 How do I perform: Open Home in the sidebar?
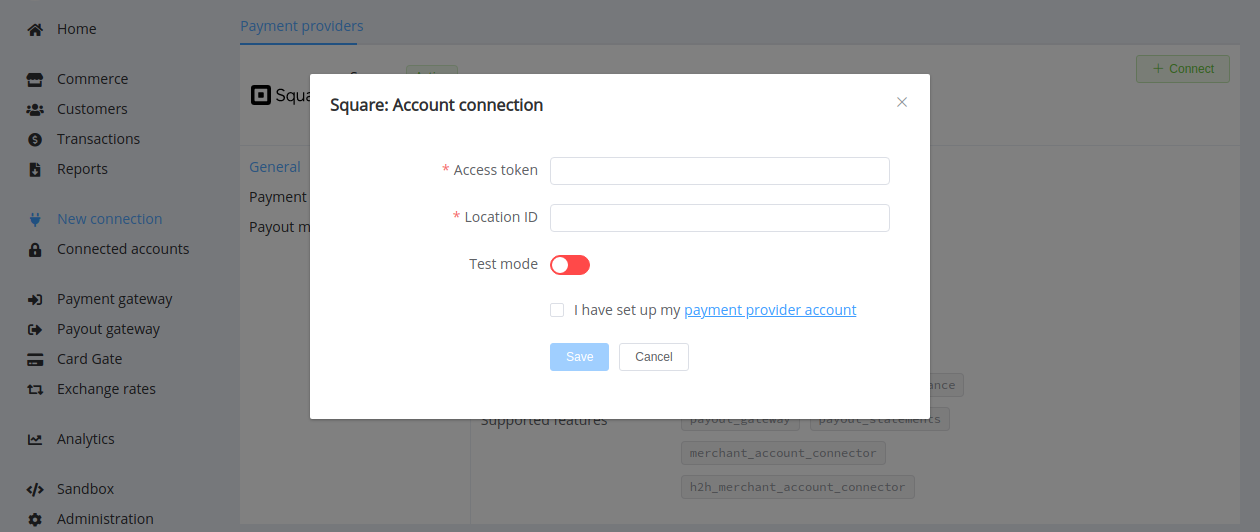point(77,29)
